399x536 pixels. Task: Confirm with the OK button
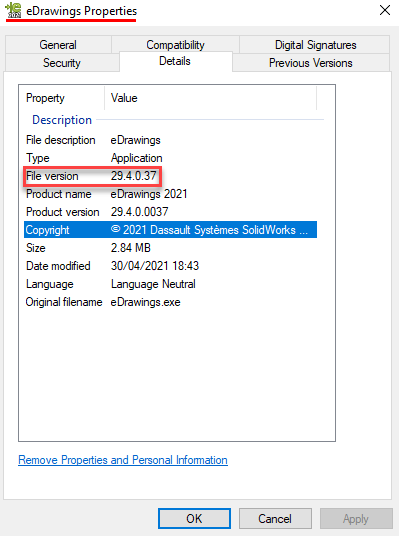click(194, 519)
